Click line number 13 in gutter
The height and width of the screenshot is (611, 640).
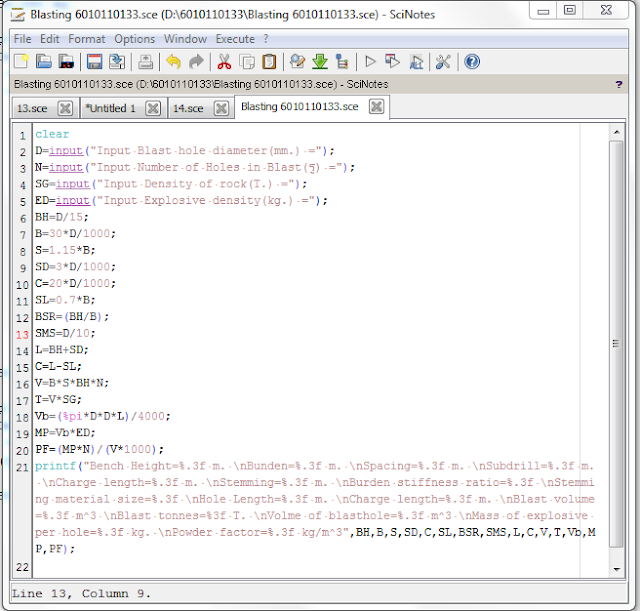pos(22,335)
